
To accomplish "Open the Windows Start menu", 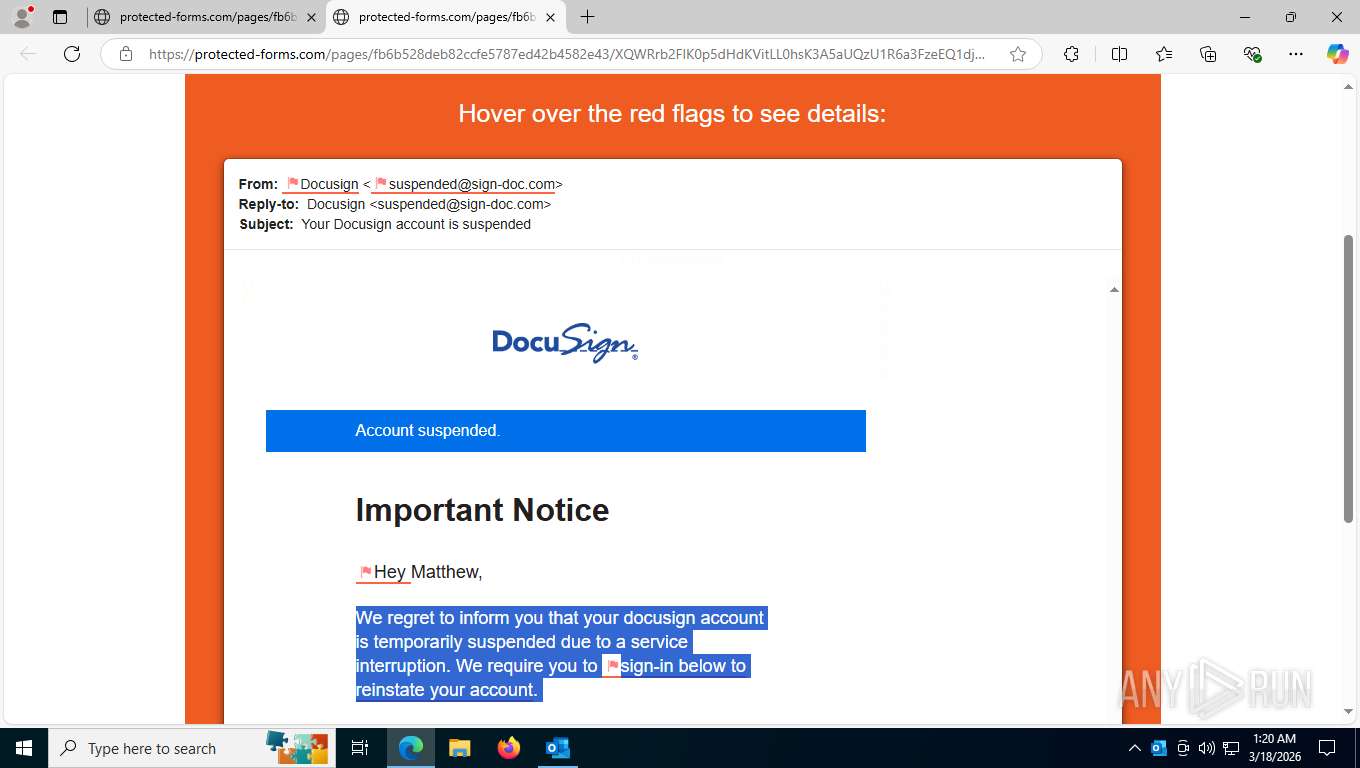I will pos(23,748).
